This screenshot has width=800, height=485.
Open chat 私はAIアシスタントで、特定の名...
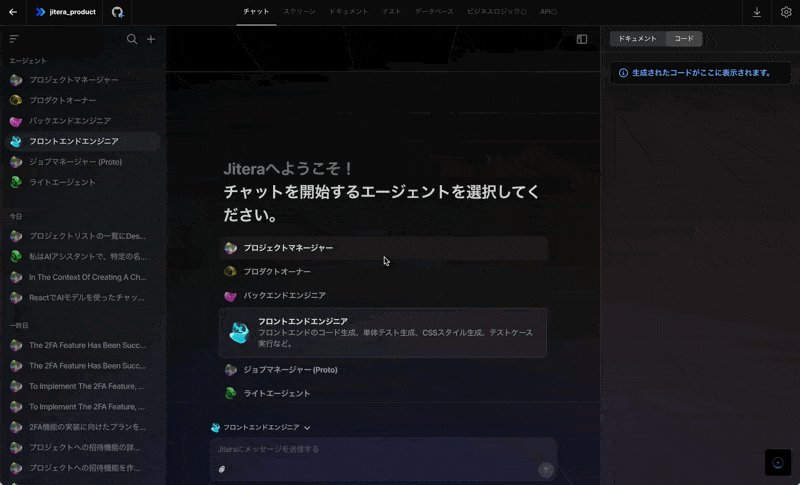click(83, 257)
